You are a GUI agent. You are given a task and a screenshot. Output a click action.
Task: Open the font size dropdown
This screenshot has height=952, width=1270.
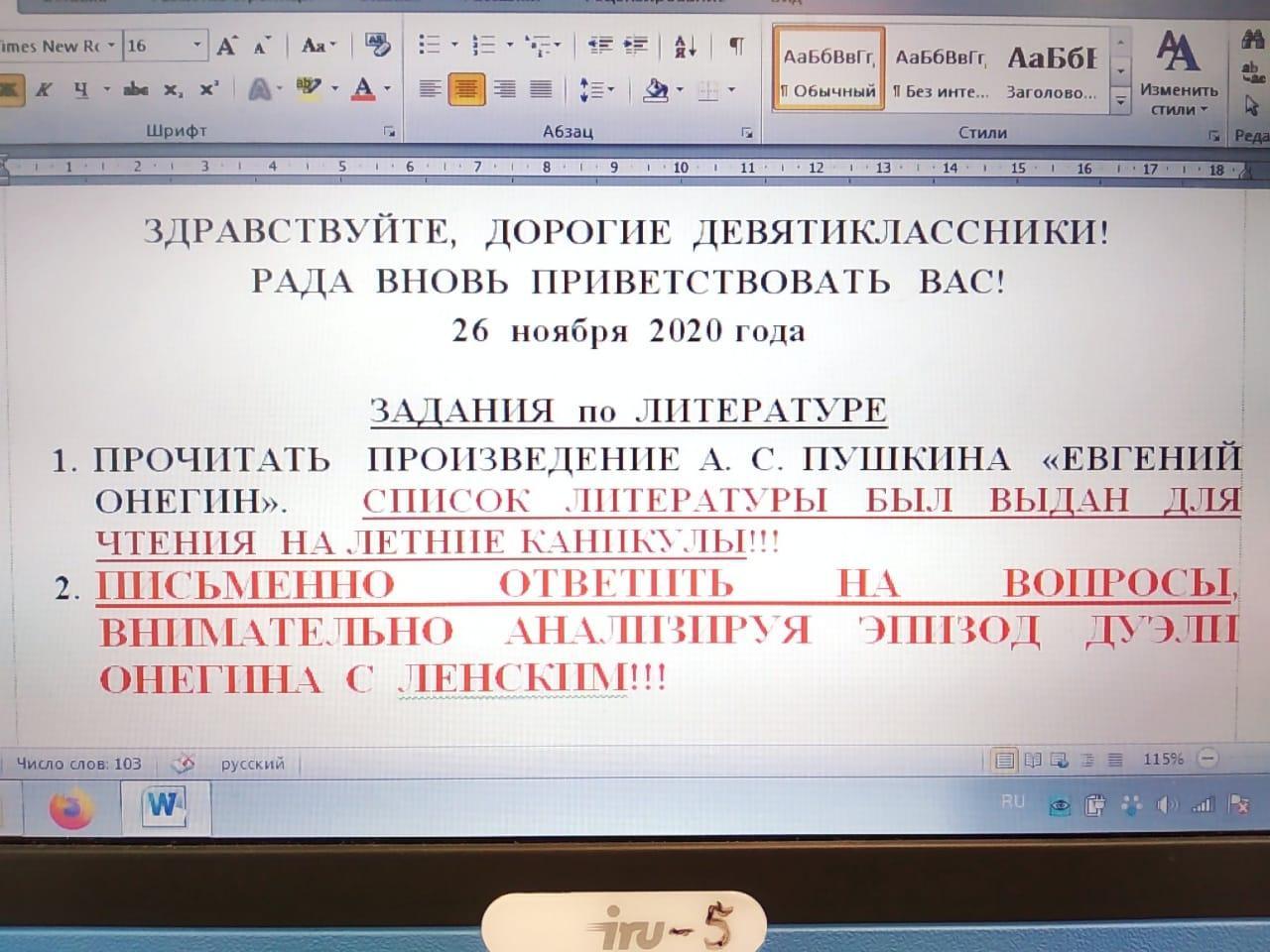(197, 46)
